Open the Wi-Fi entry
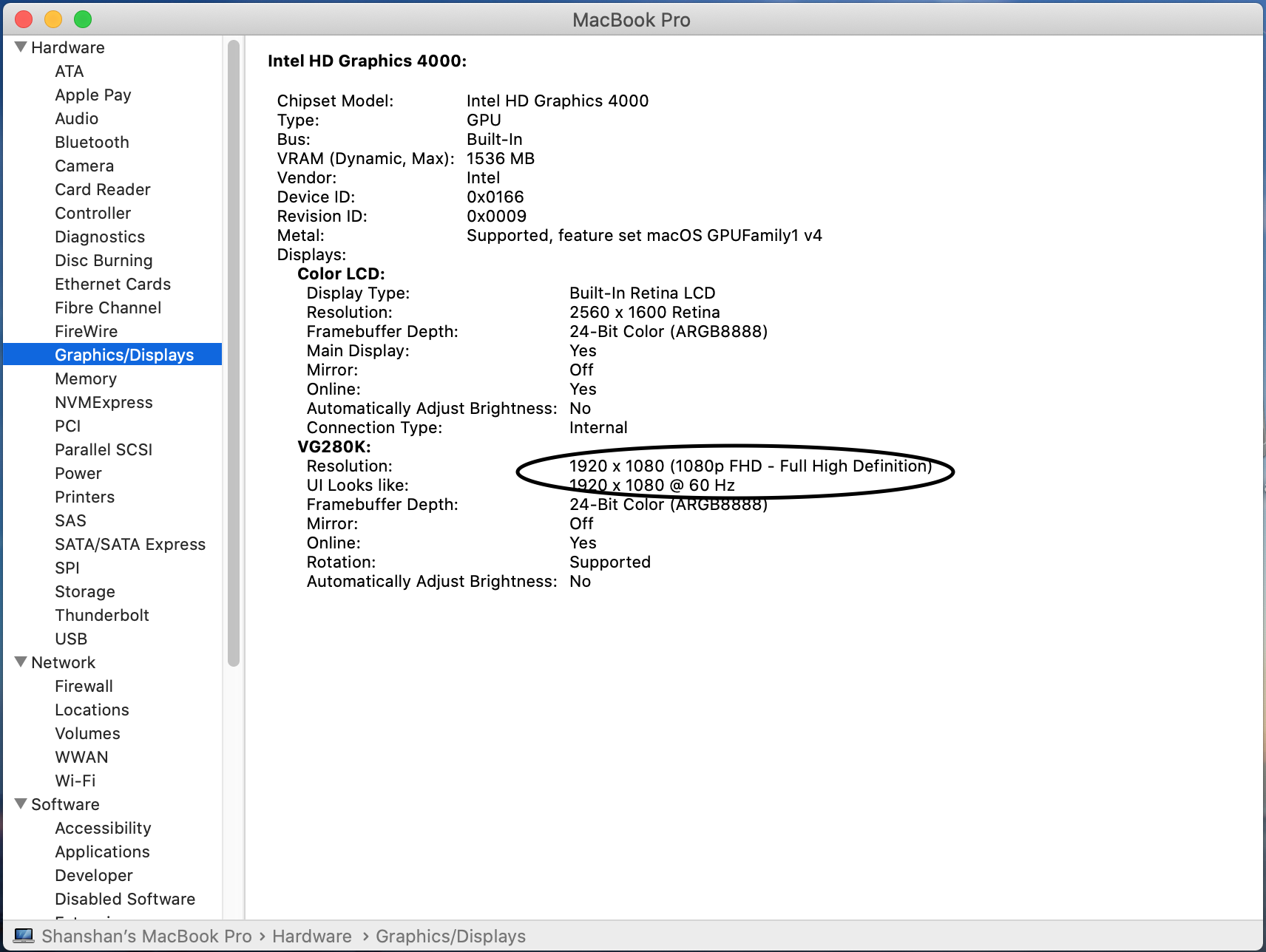Image resolution: width=1266 pixels, height=952 pixels. tap(75, 781)
